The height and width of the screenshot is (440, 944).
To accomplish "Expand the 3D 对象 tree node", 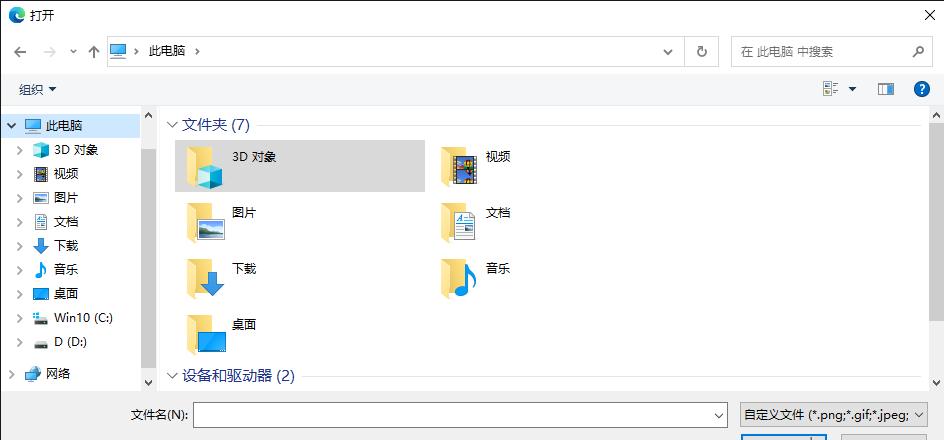I will 19,150.
